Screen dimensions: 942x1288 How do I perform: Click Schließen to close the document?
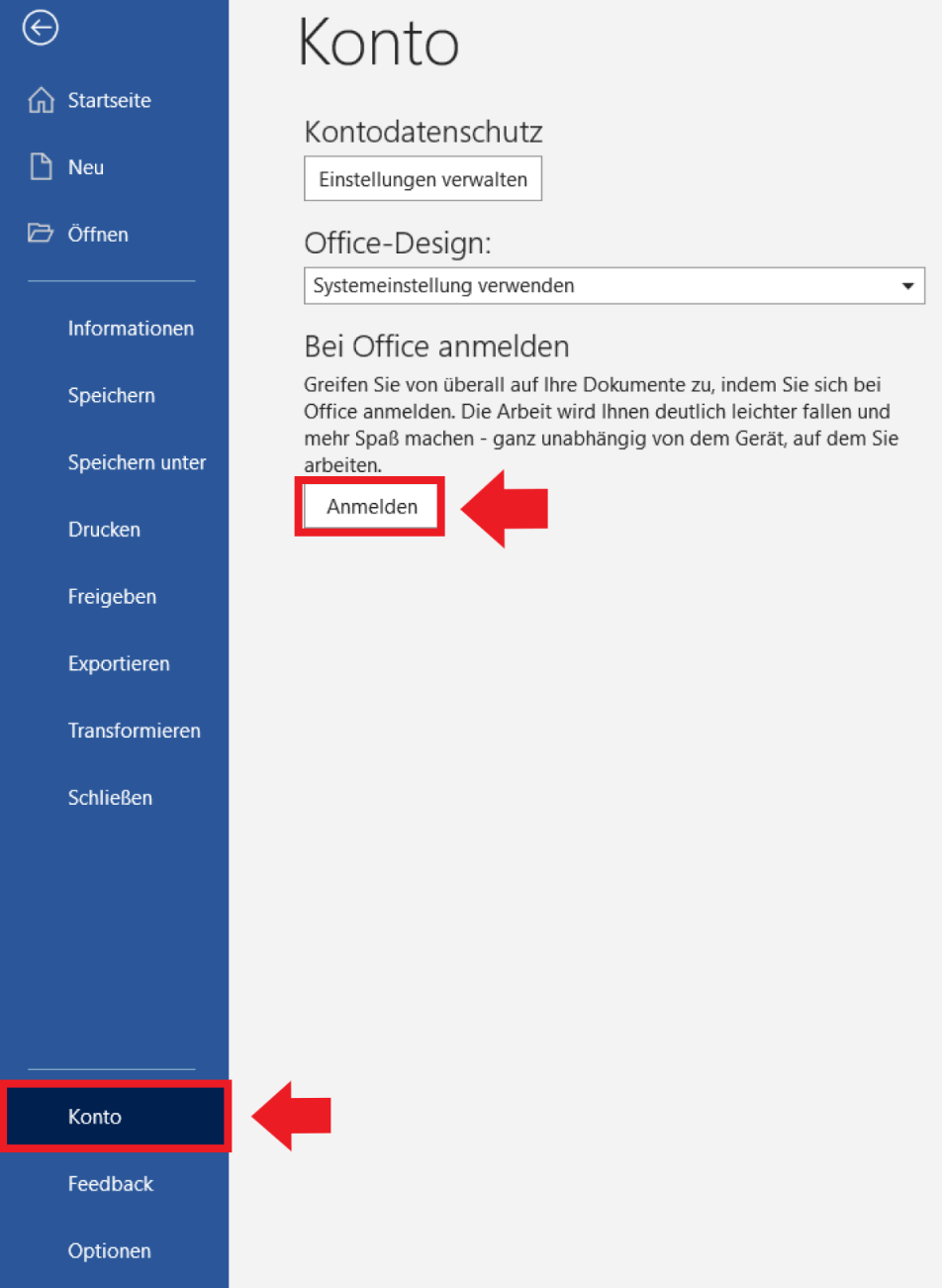click(x=110, y=798)
